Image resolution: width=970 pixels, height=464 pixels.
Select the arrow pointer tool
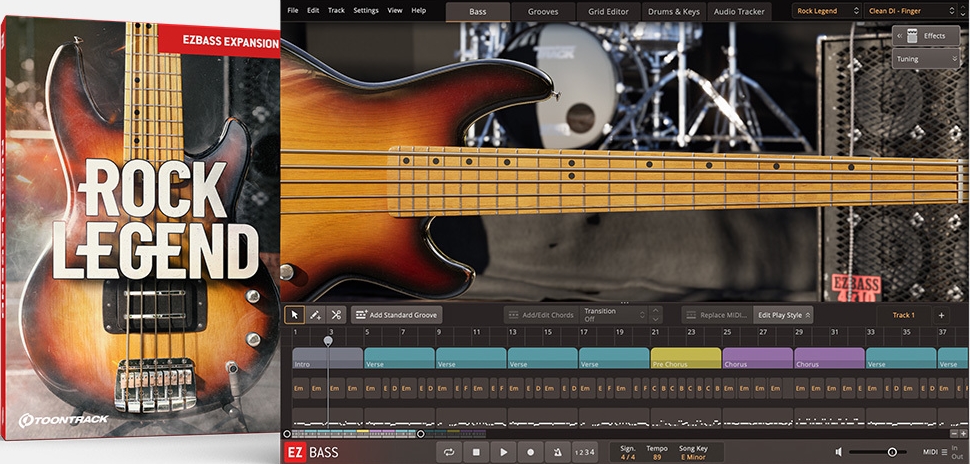coord(294,315)
